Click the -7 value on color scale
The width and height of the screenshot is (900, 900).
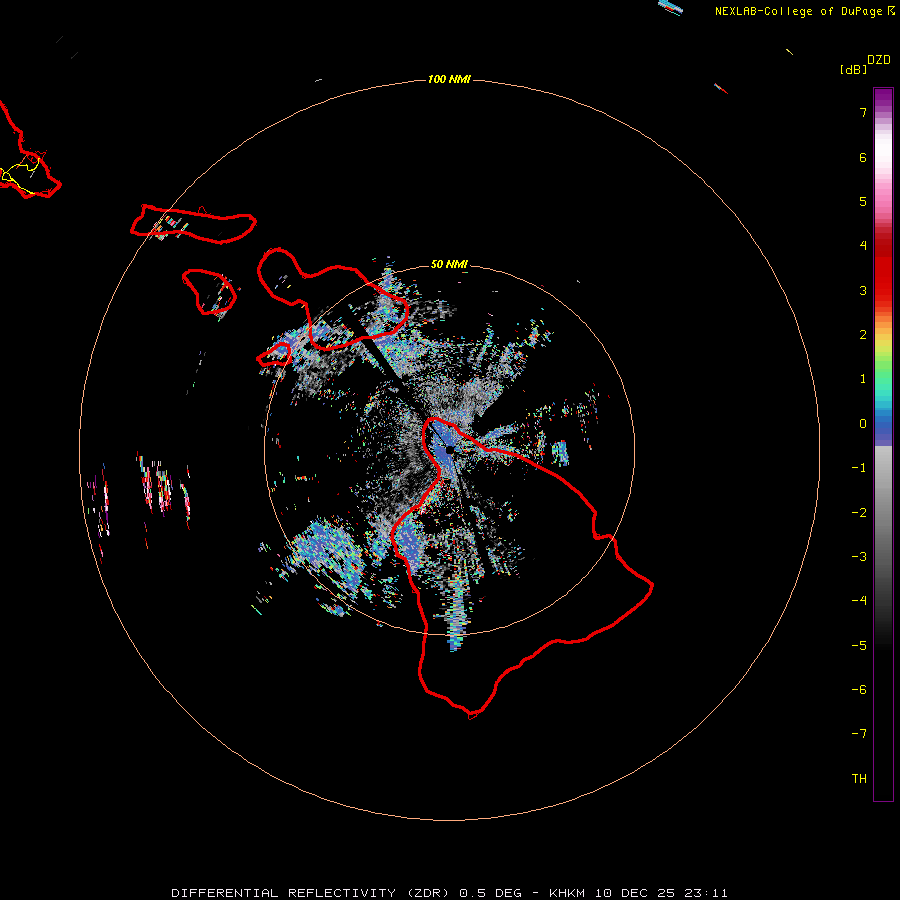click(x=859, y=734)
